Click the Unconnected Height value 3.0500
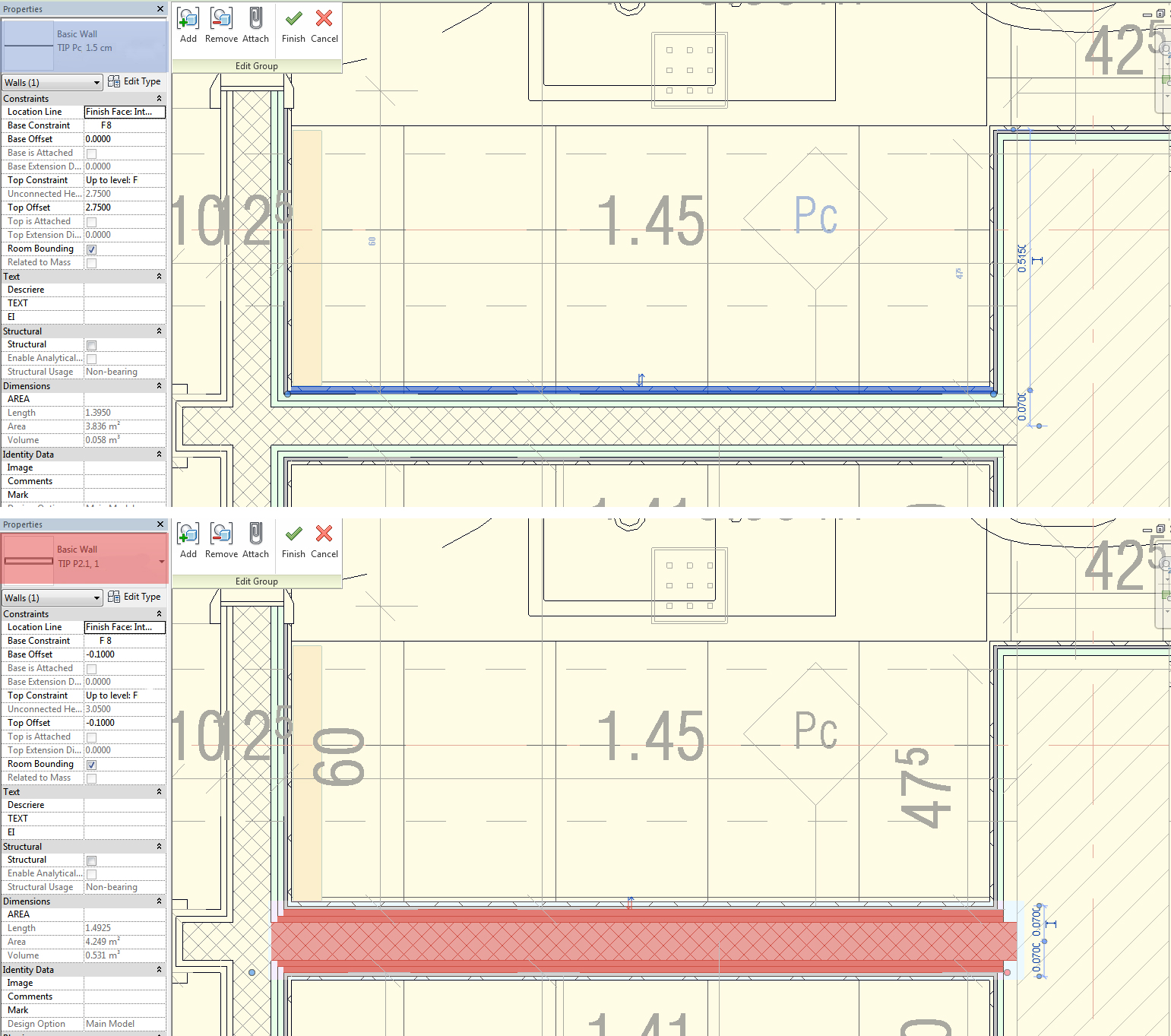Screen dimensions: 1171x1036 pos(125,709)
